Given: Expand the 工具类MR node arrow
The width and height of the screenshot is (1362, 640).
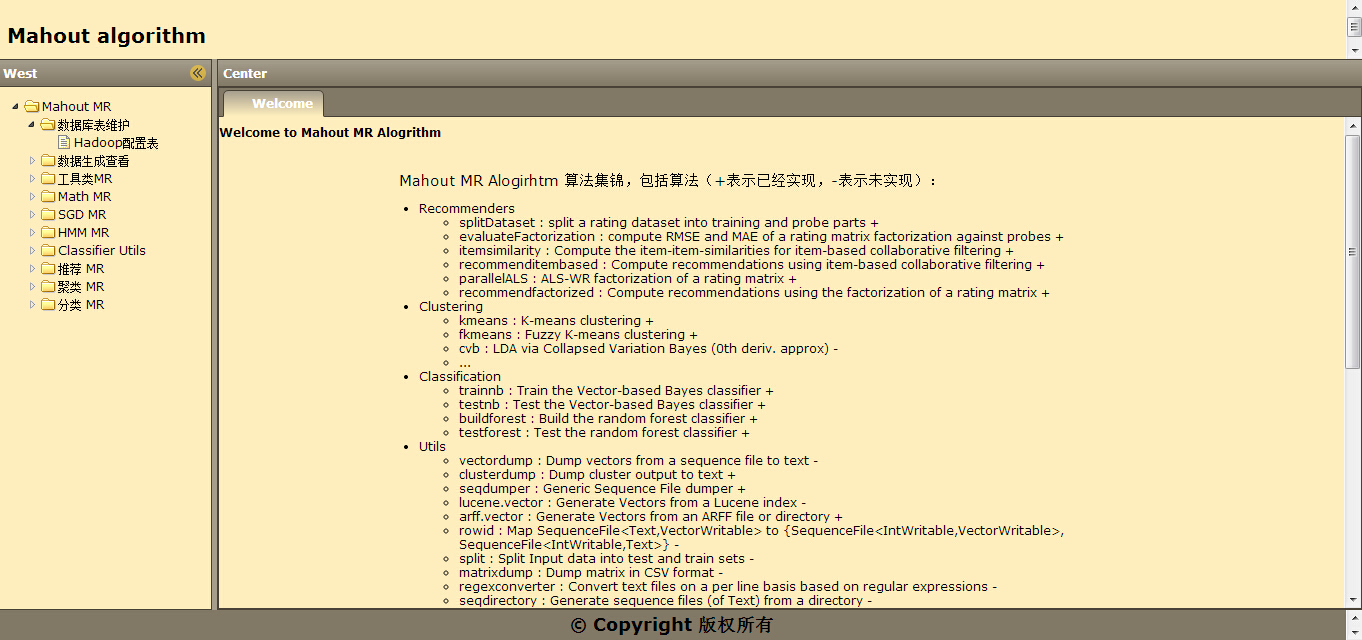Looking at the screenshot, I should 32,179.
